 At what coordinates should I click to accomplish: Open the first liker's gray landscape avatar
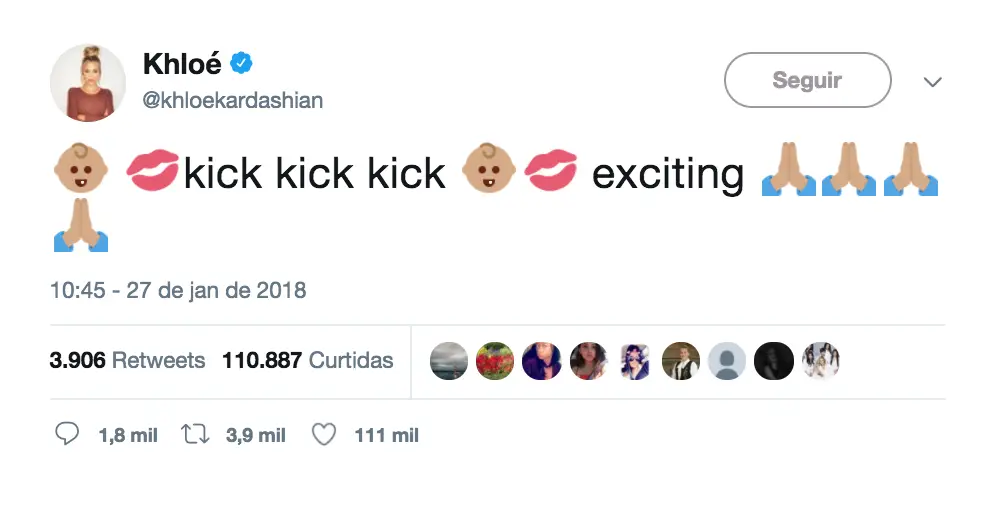pyautogui.click(x=449, y=361)
